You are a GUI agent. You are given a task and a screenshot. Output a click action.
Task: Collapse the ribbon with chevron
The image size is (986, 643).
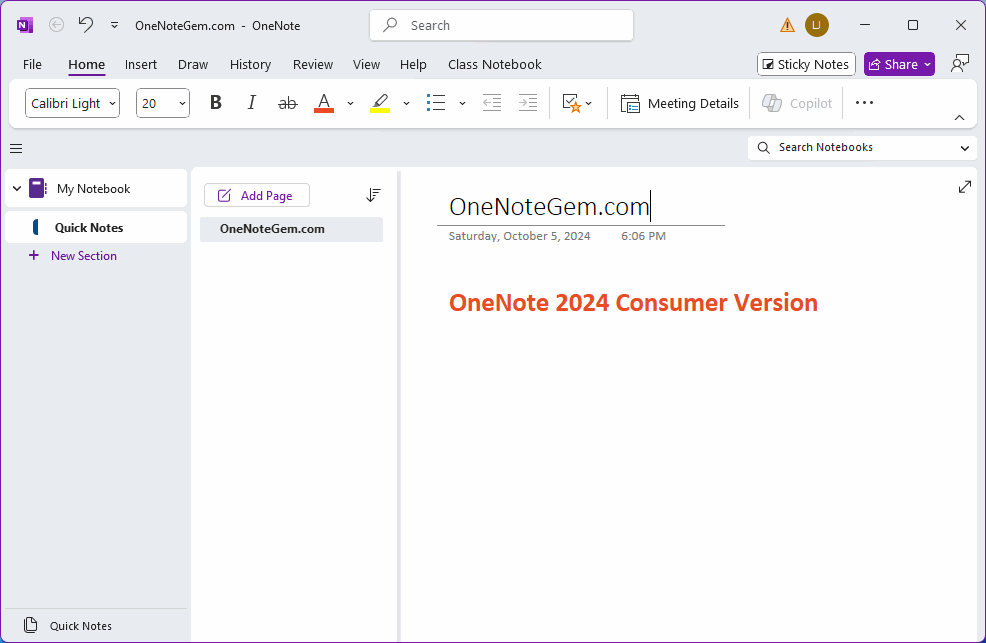[x=959, y=118]
